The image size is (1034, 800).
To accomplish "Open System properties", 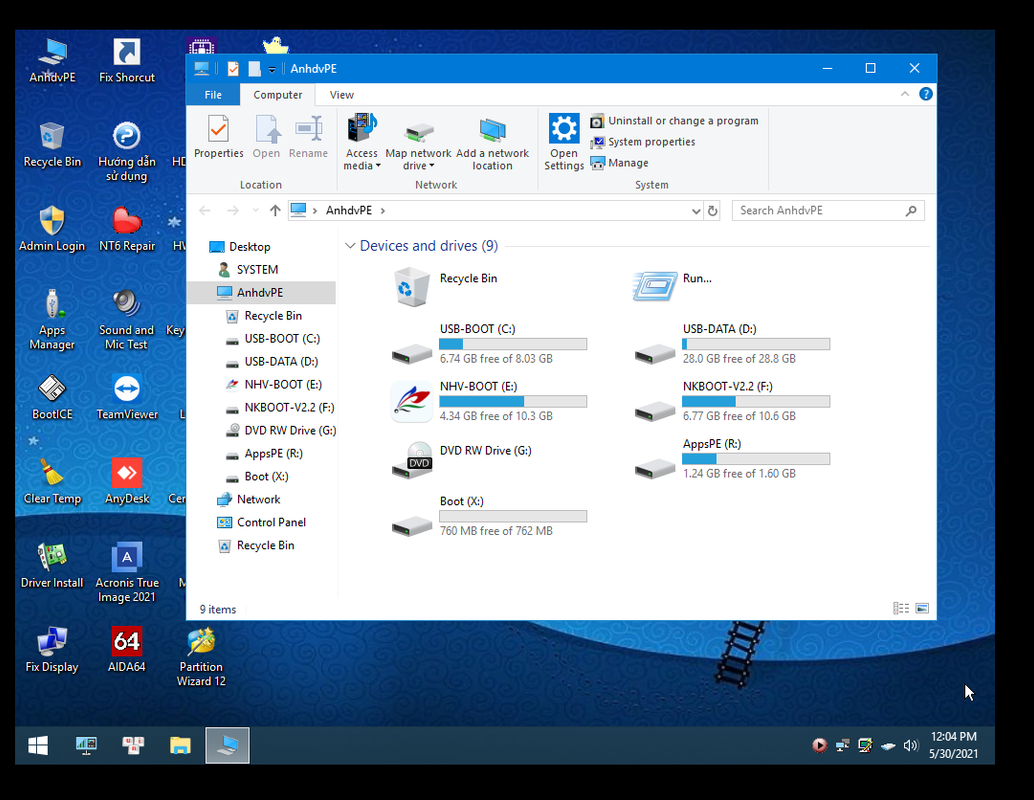I will click(x=642, y=142).
